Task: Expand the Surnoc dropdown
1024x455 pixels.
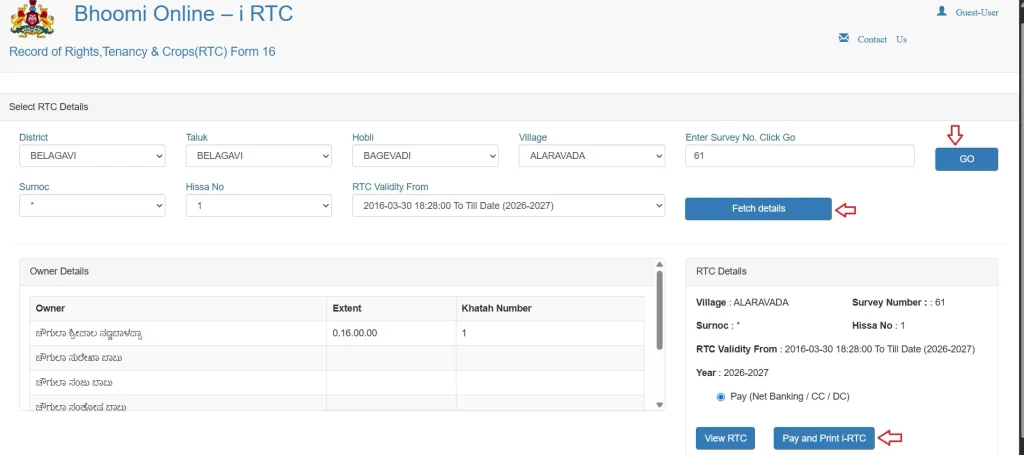Action: [x=92, y=206]
